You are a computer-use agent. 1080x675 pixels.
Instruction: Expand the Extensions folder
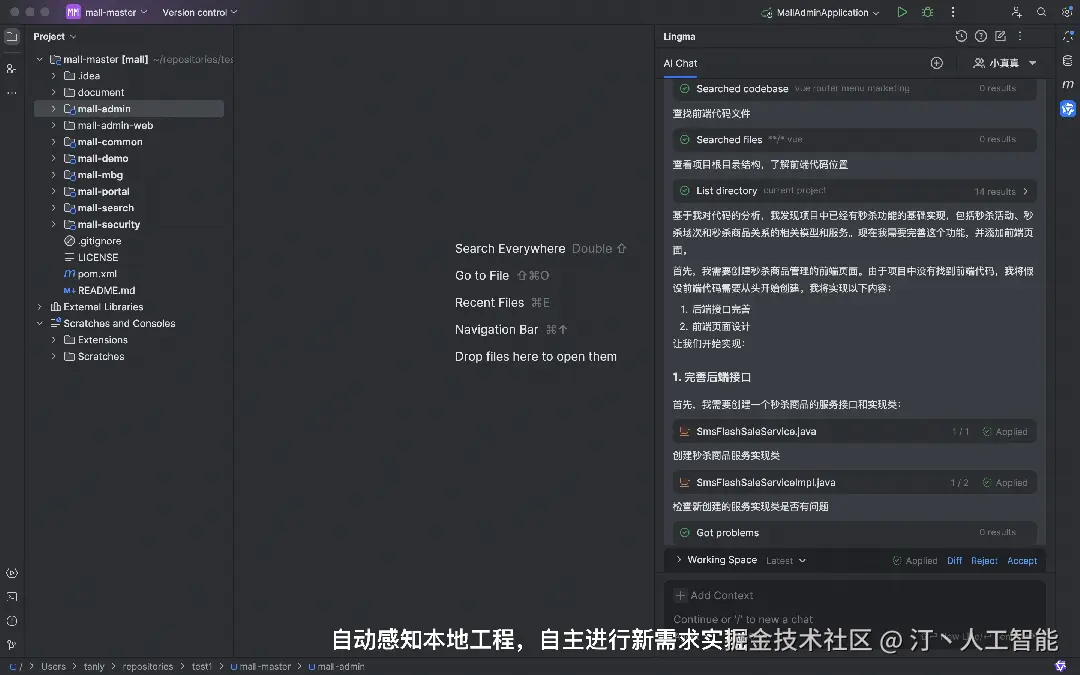click(x=53, y=340)
